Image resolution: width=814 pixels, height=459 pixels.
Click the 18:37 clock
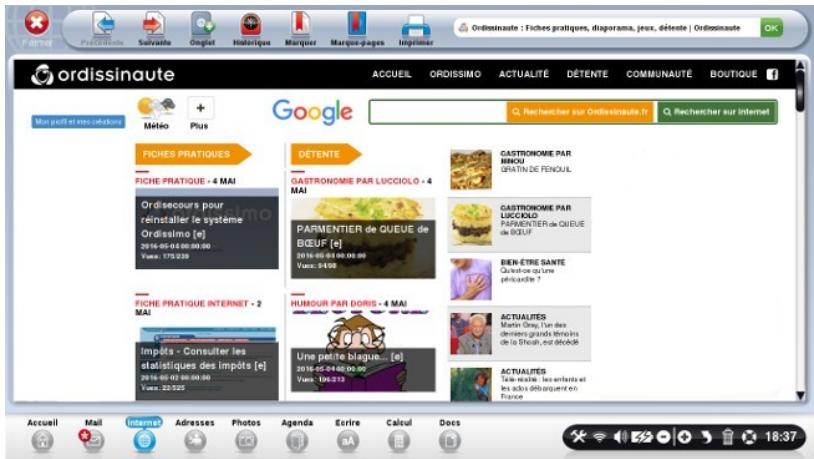coord(780,437)
